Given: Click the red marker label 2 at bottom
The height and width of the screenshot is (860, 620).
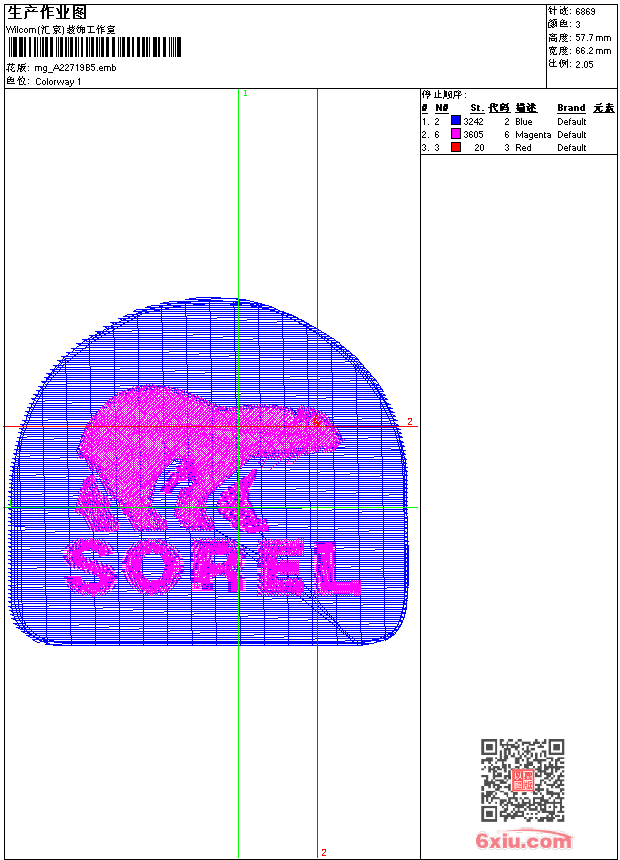Looking at the screenshot, I should (x=324, y=852).
